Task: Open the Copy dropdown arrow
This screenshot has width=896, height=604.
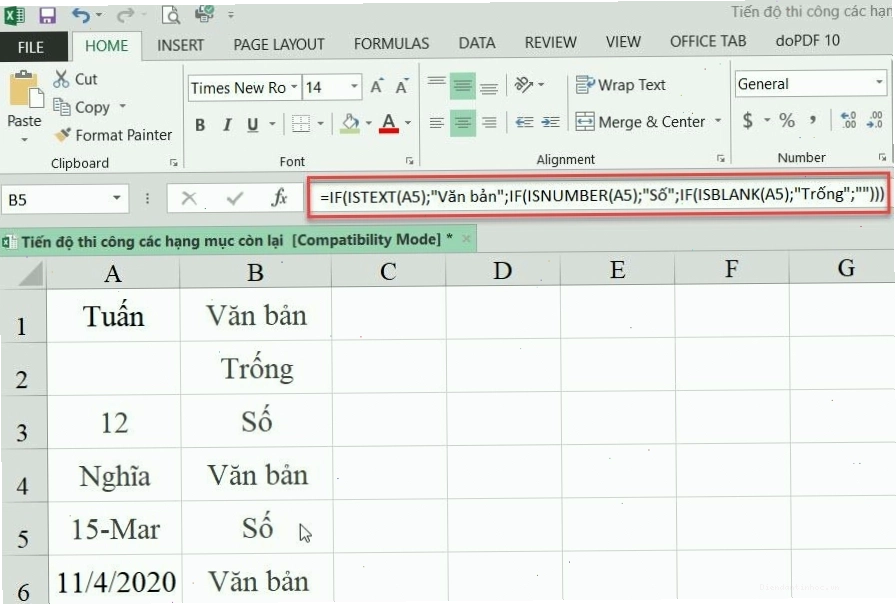Action: 122,107
